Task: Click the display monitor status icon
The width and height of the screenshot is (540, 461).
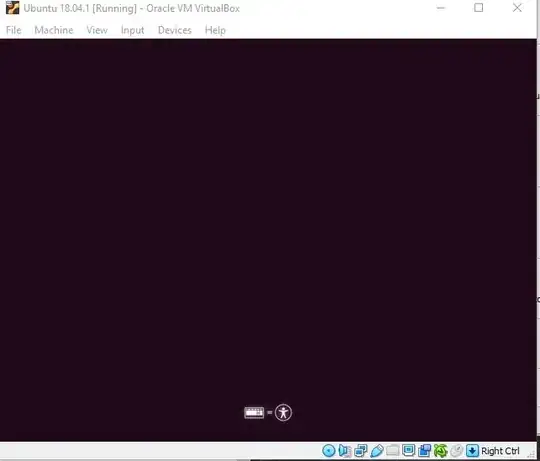Action: point(408,450)
